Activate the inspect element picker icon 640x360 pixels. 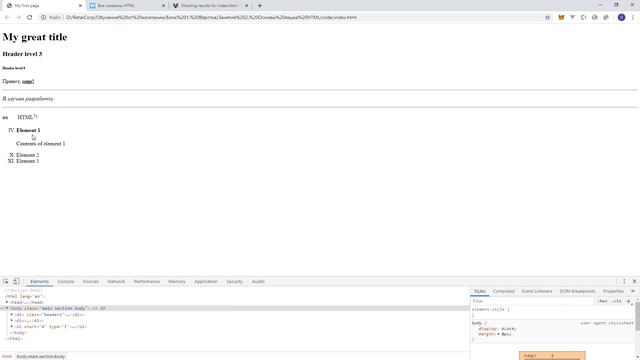(x=6, y=282)
